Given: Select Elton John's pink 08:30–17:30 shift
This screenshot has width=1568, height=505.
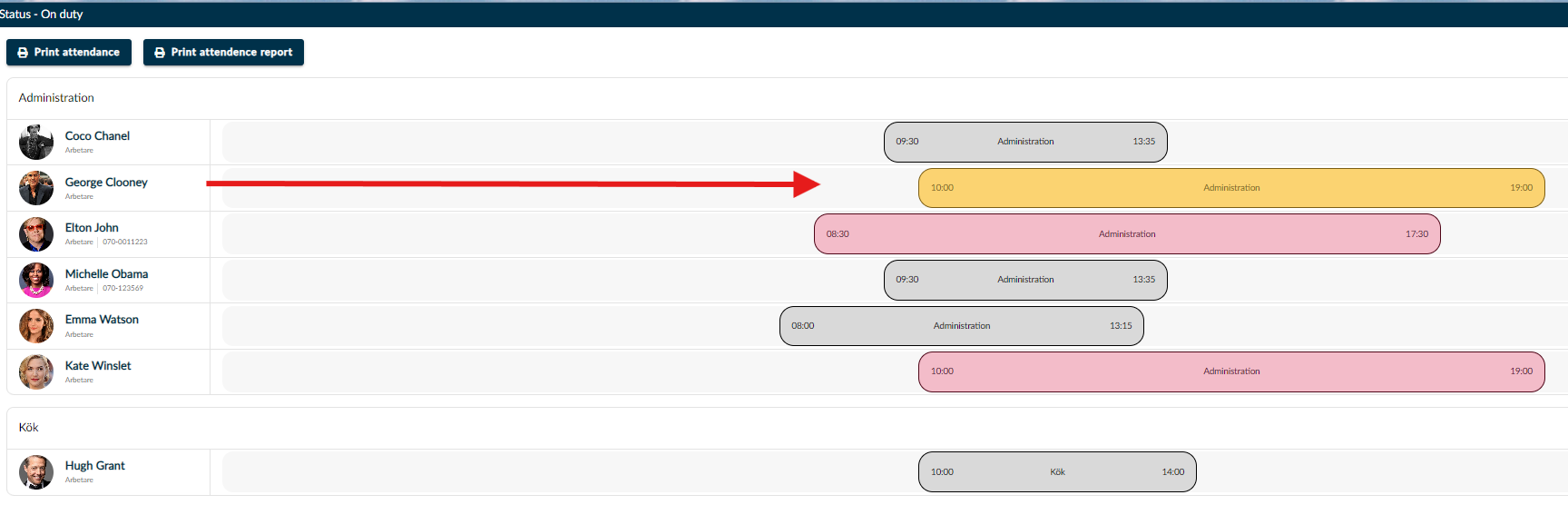Looking at the screenshot, I should point(1126,234).
